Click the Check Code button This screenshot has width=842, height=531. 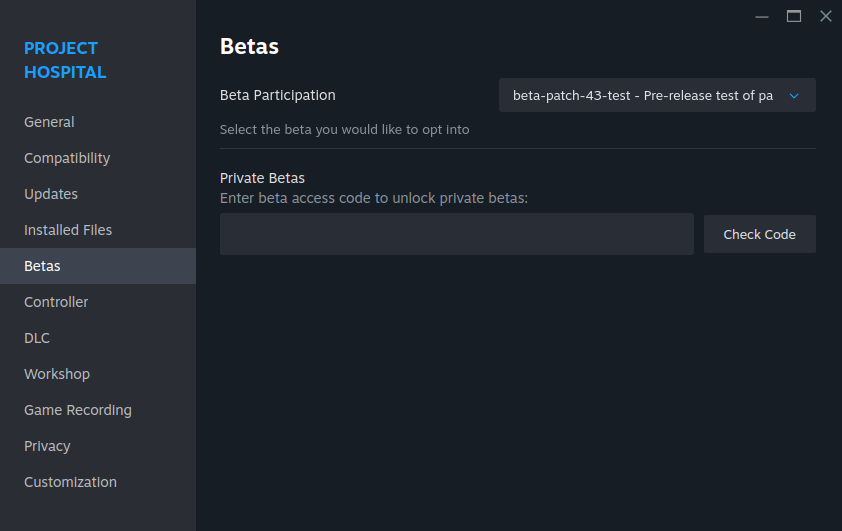click(759, 234)
